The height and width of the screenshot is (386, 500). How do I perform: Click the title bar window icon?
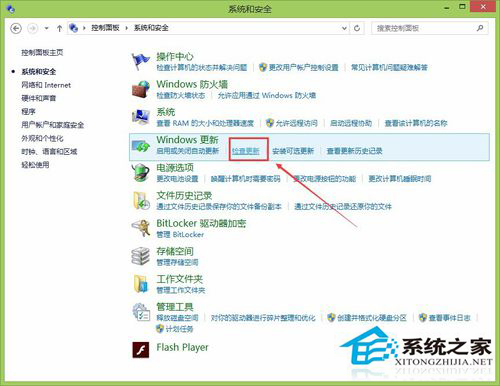[x=10, y=9]
